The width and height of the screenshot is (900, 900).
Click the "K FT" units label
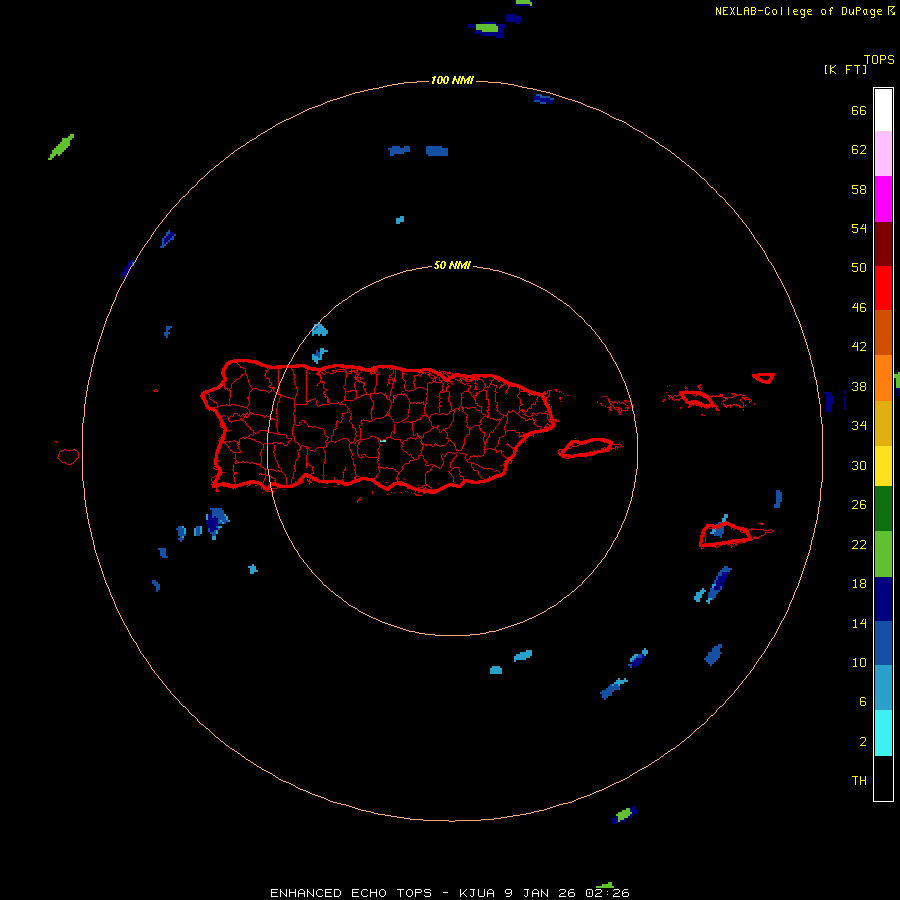[x=845, y=70]
